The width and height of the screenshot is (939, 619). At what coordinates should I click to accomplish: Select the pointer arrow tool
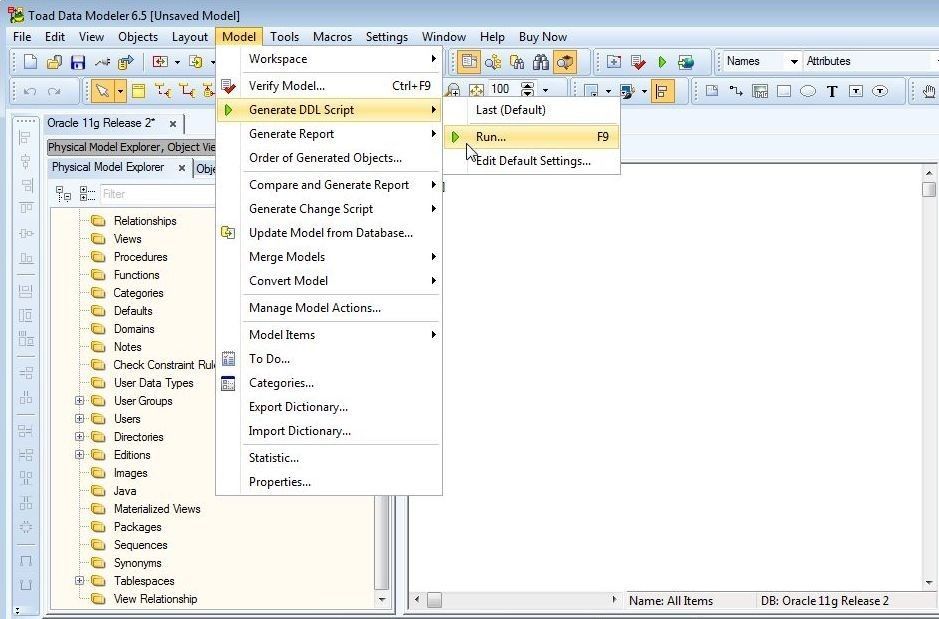[102, 91]
